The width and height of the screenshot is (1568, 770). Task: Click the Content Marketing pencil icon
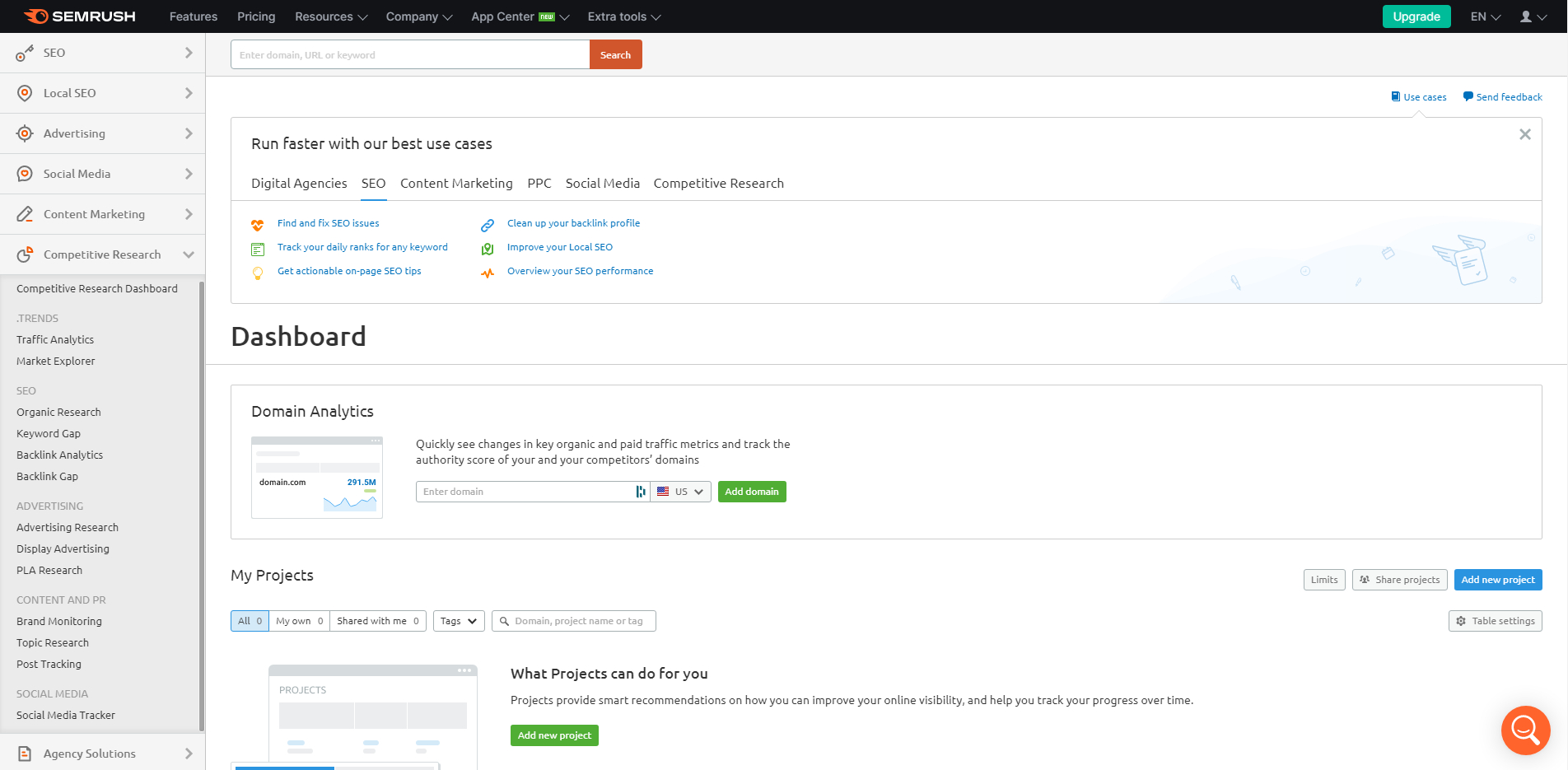point(25,214)
